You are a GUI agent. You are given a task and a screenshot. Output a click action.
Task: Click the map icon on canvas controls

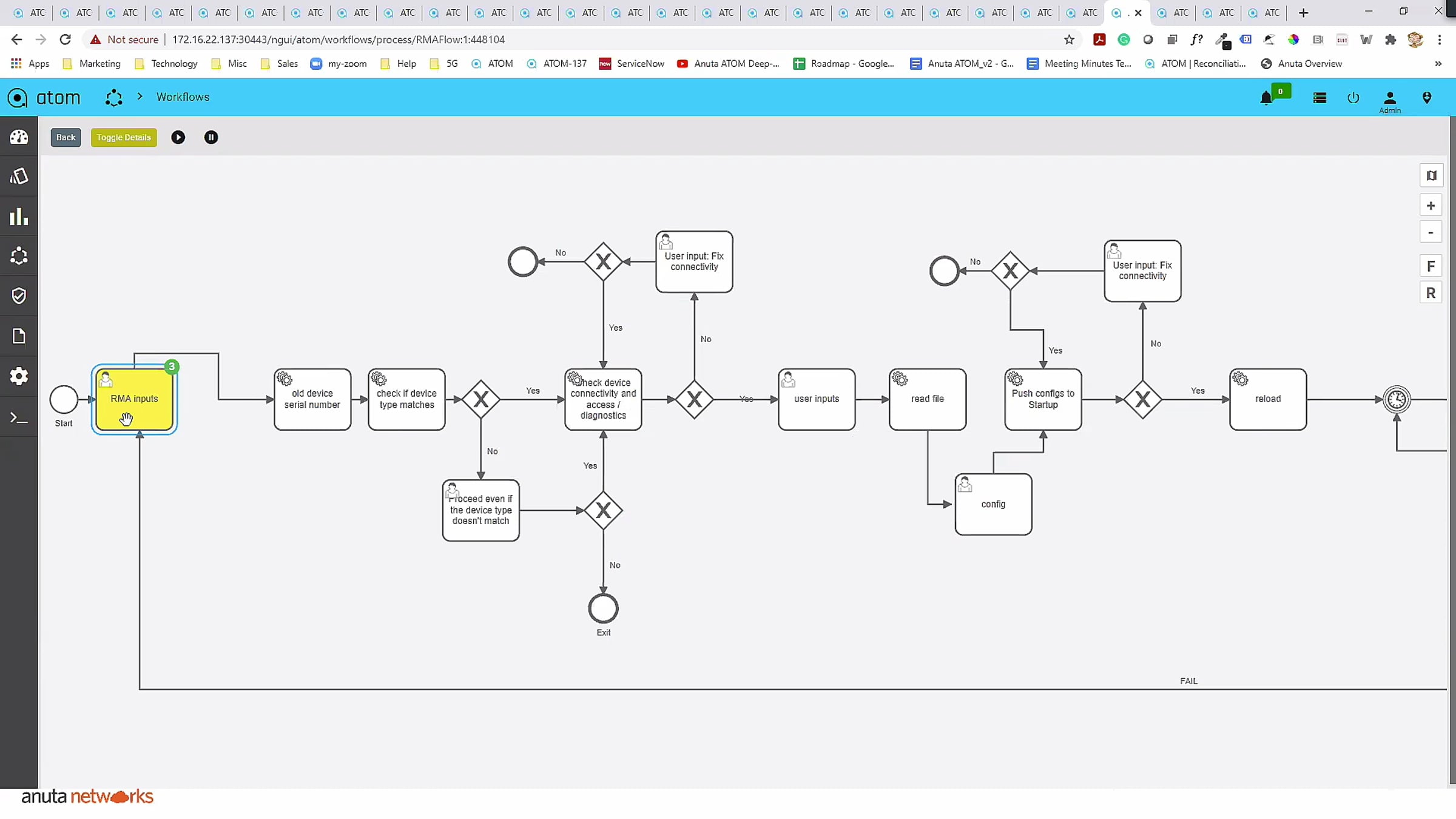pos(1431,176)
